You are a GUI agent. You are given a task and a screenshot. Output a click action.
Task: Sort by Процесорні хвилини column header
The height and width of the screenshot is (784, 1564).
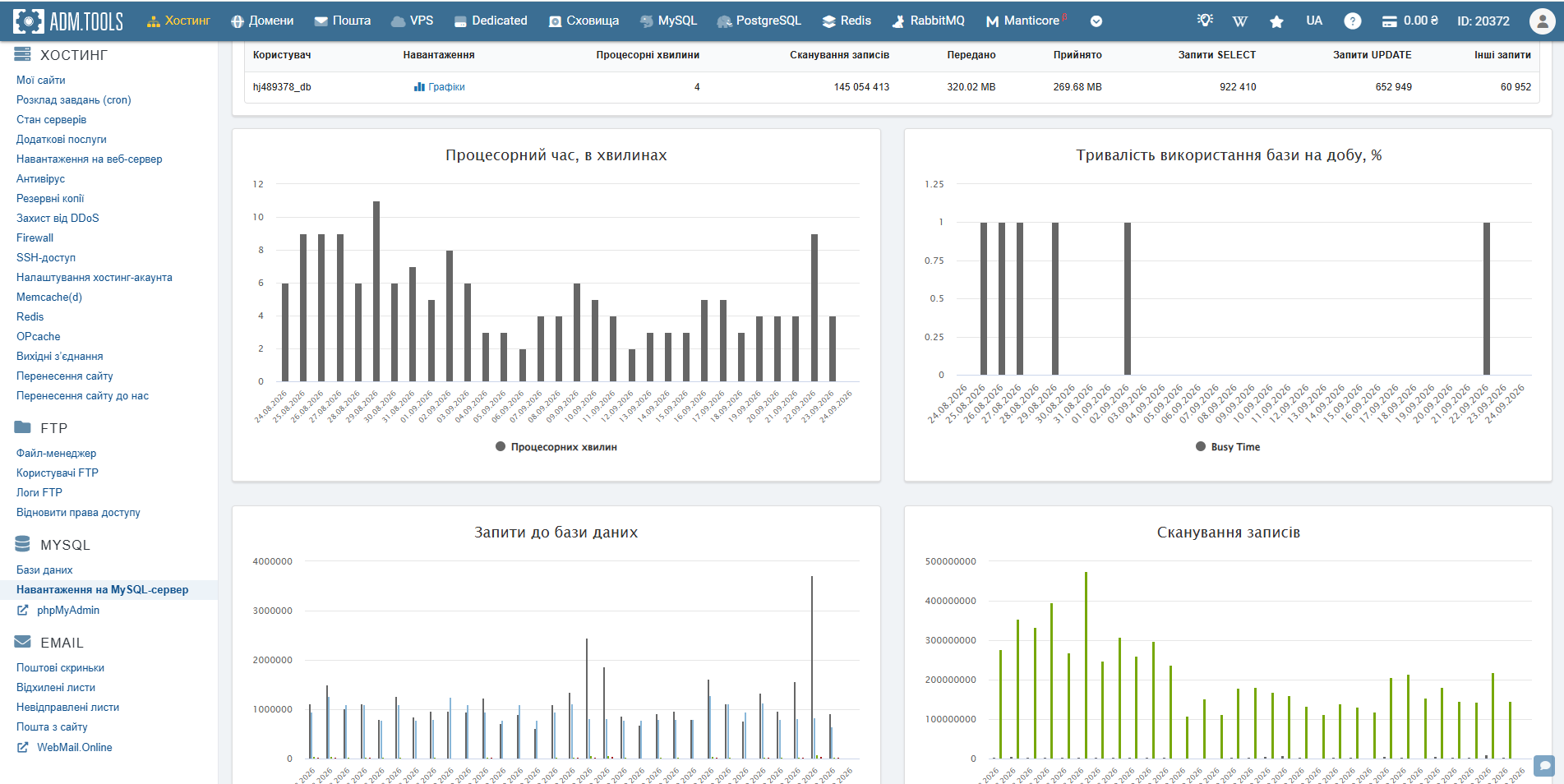[x=648, y=55]
